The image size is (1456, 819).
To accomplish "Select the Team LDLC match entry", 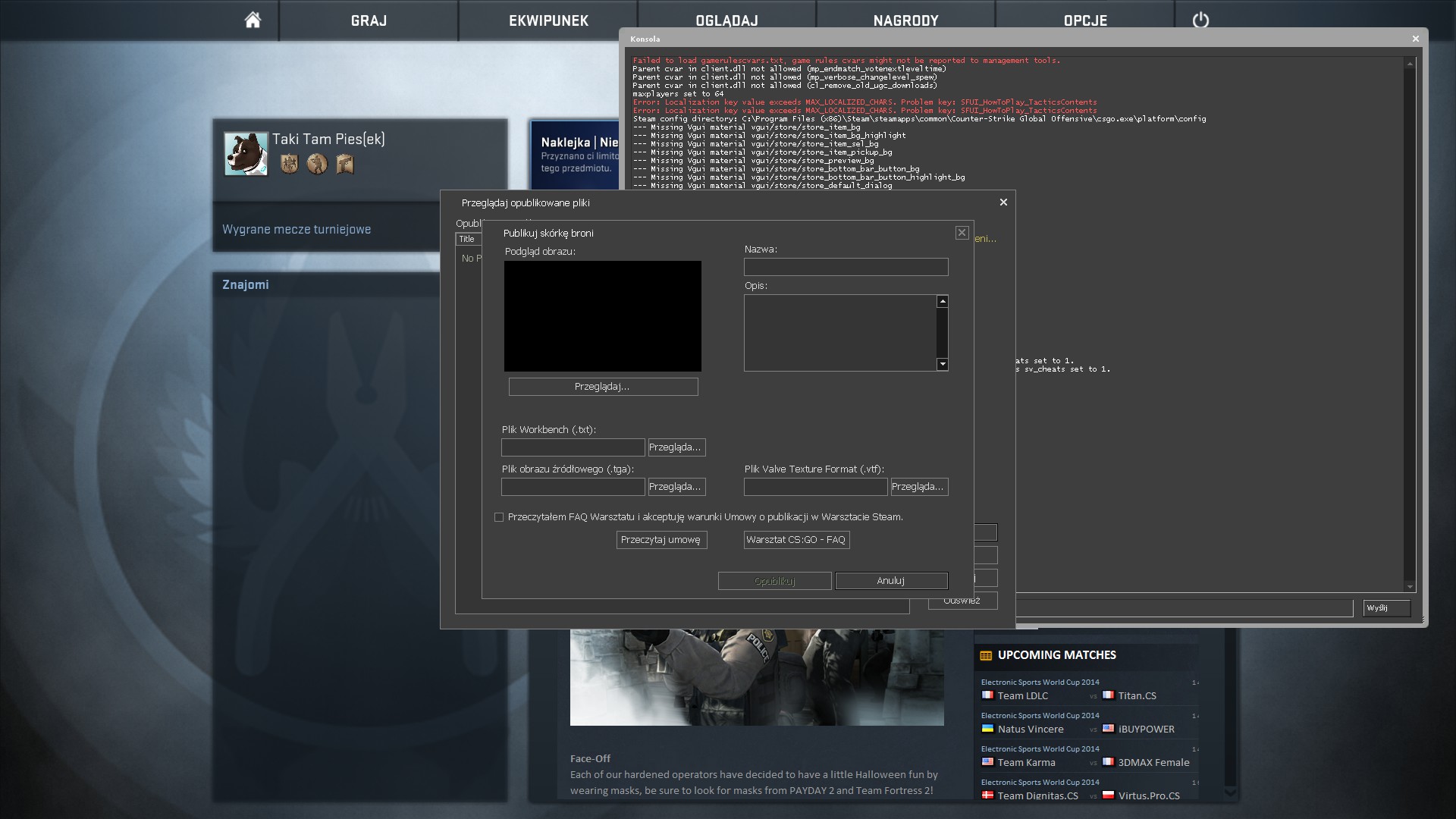I will click(x=1023, y=695).
